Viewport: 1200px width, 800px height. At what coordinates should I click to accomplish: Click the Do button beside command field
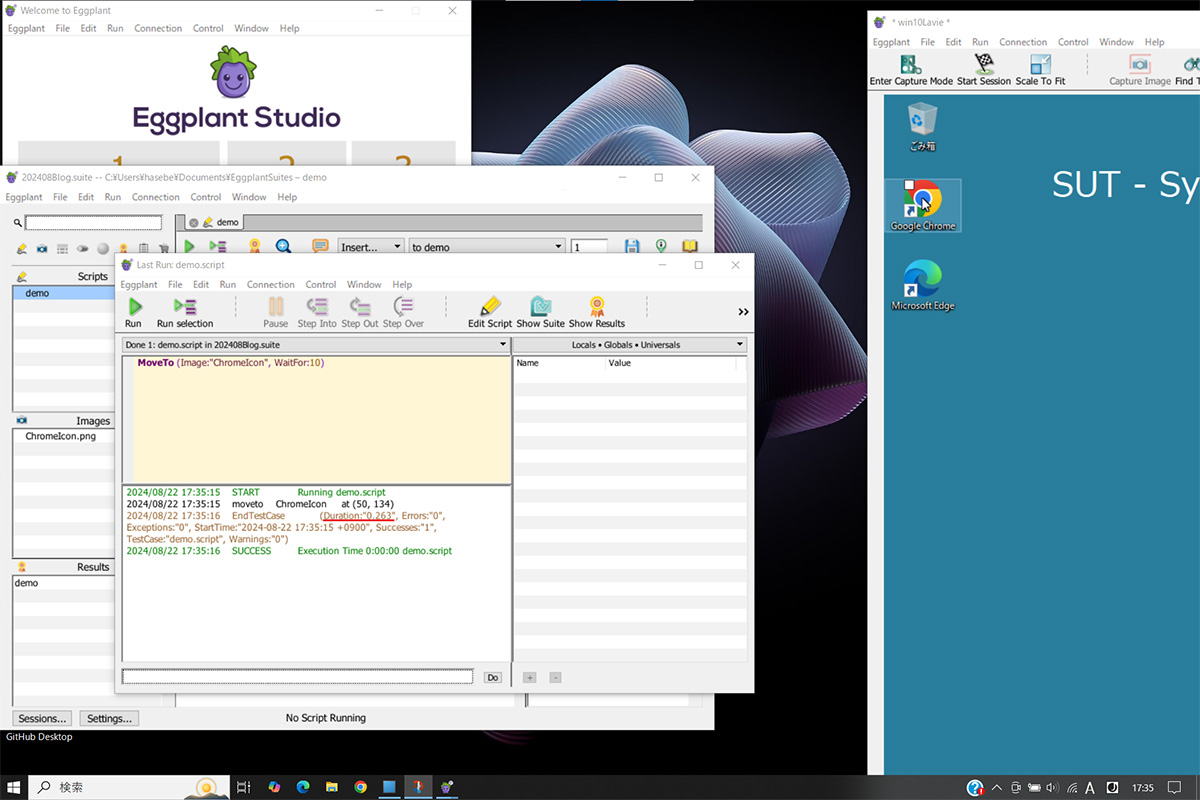(492, 677)
